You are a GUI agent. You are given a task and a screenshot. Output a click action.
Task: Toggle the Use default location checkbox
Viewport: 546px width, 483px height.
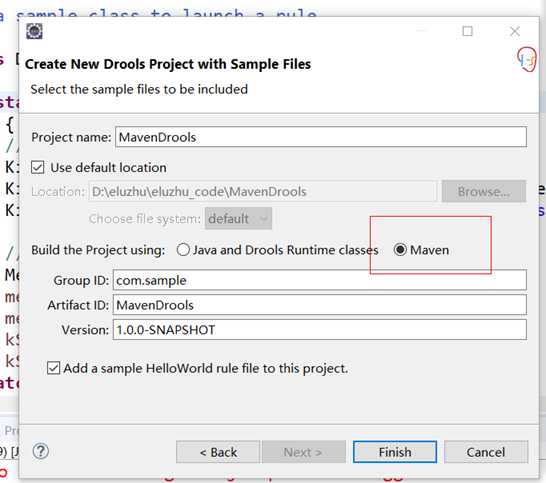38,168
